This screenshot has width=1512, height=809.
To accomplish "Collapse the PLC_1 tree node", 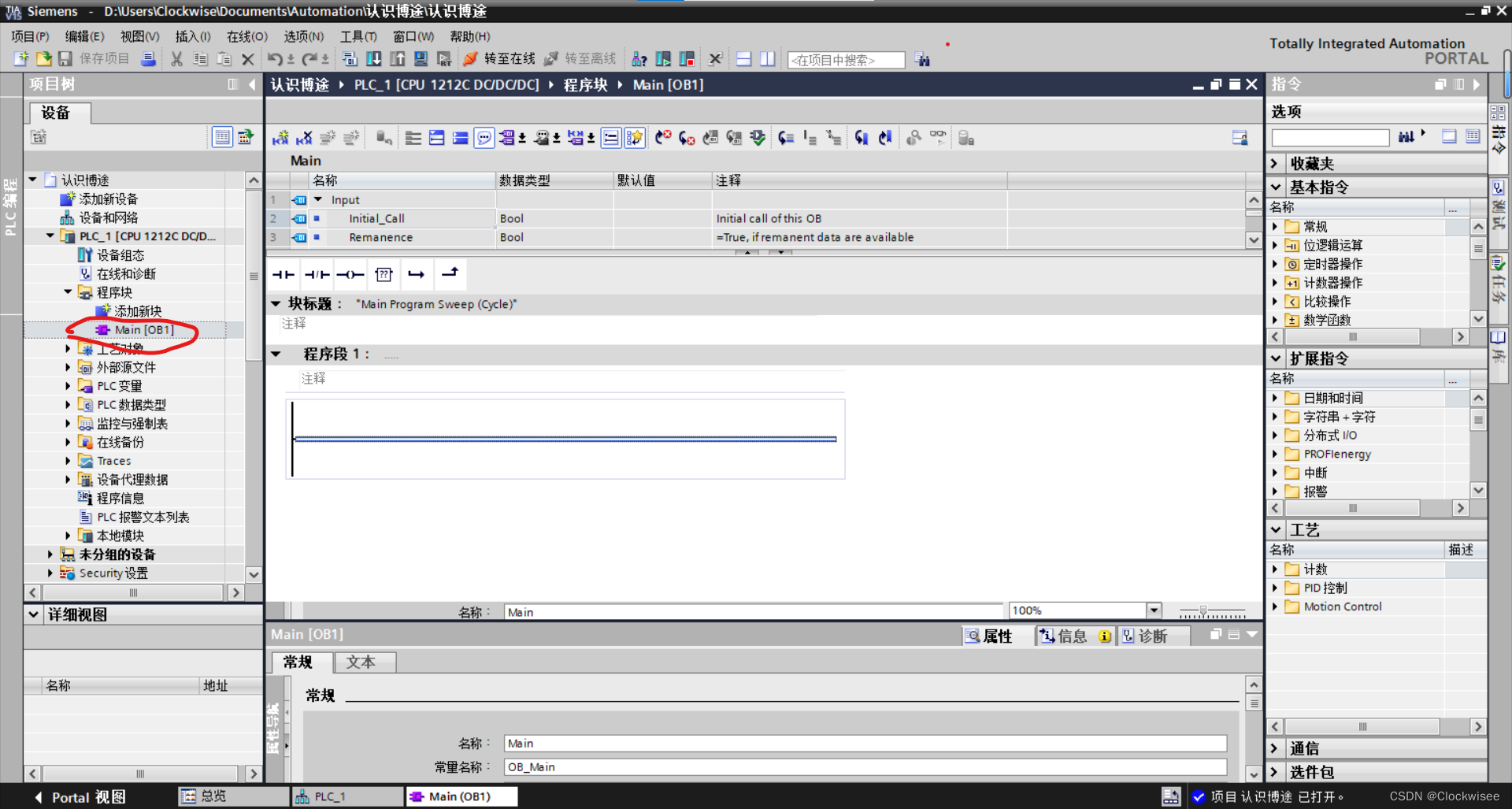I will click(50, 236).
